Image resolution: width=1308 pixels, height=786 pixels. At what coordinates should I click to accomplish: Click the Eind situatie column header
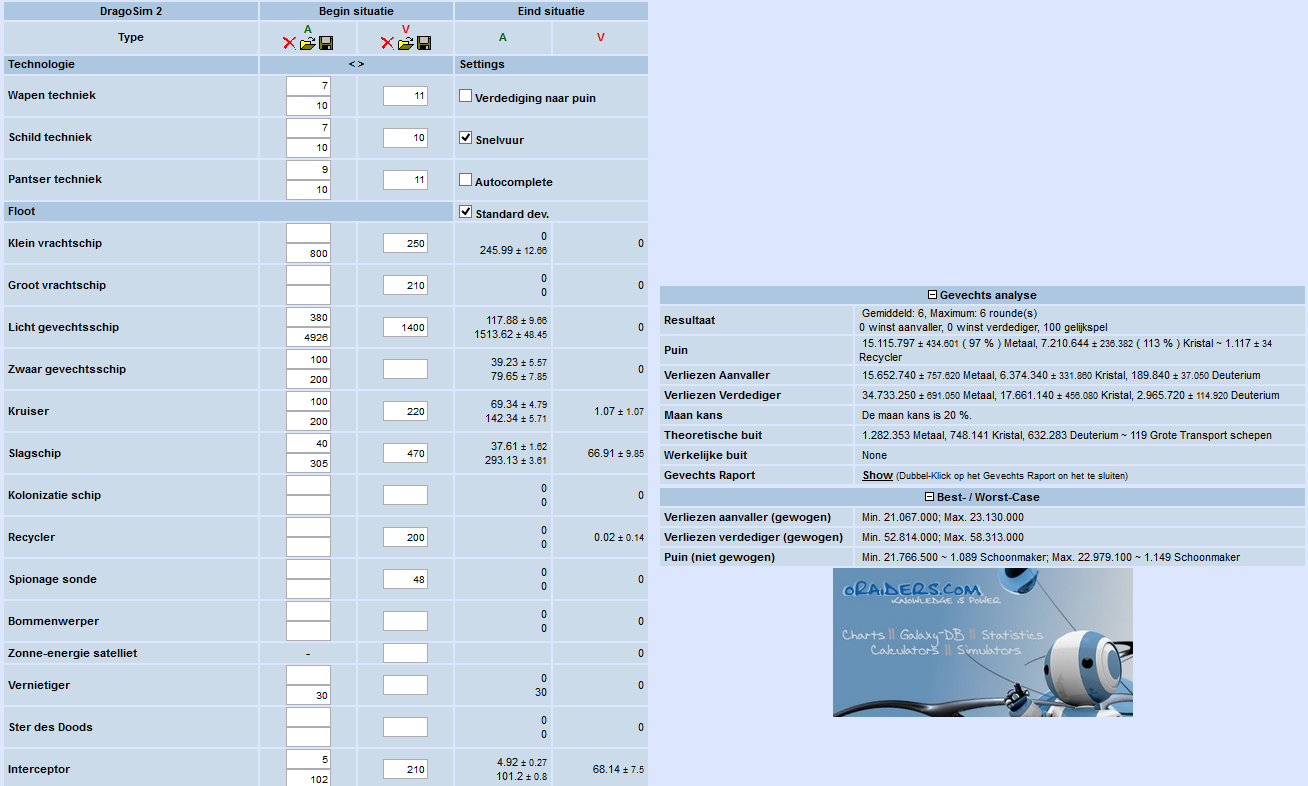(x=551, y=11)
